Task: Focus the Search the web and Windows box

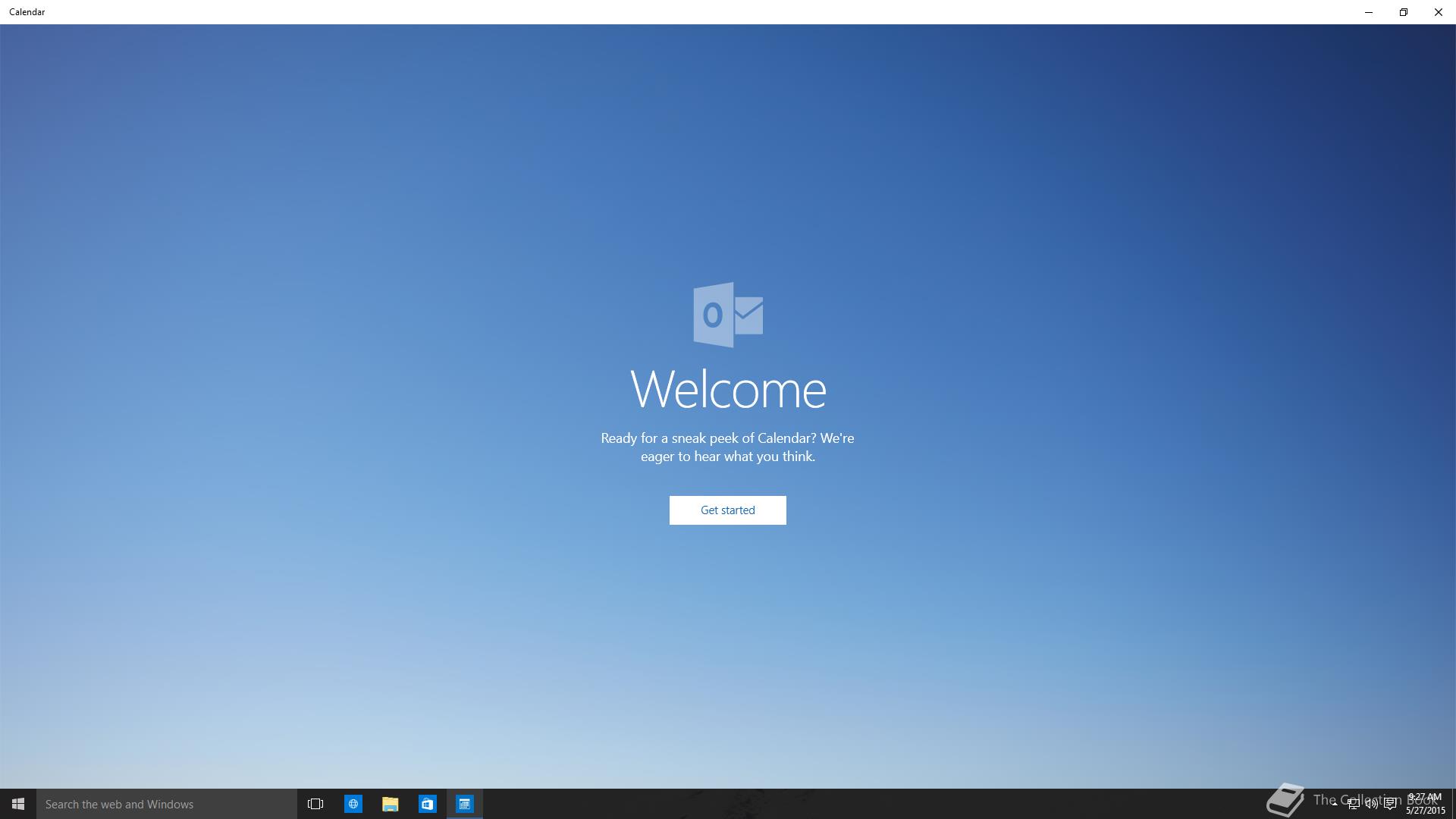Action: tap(167, 804)
